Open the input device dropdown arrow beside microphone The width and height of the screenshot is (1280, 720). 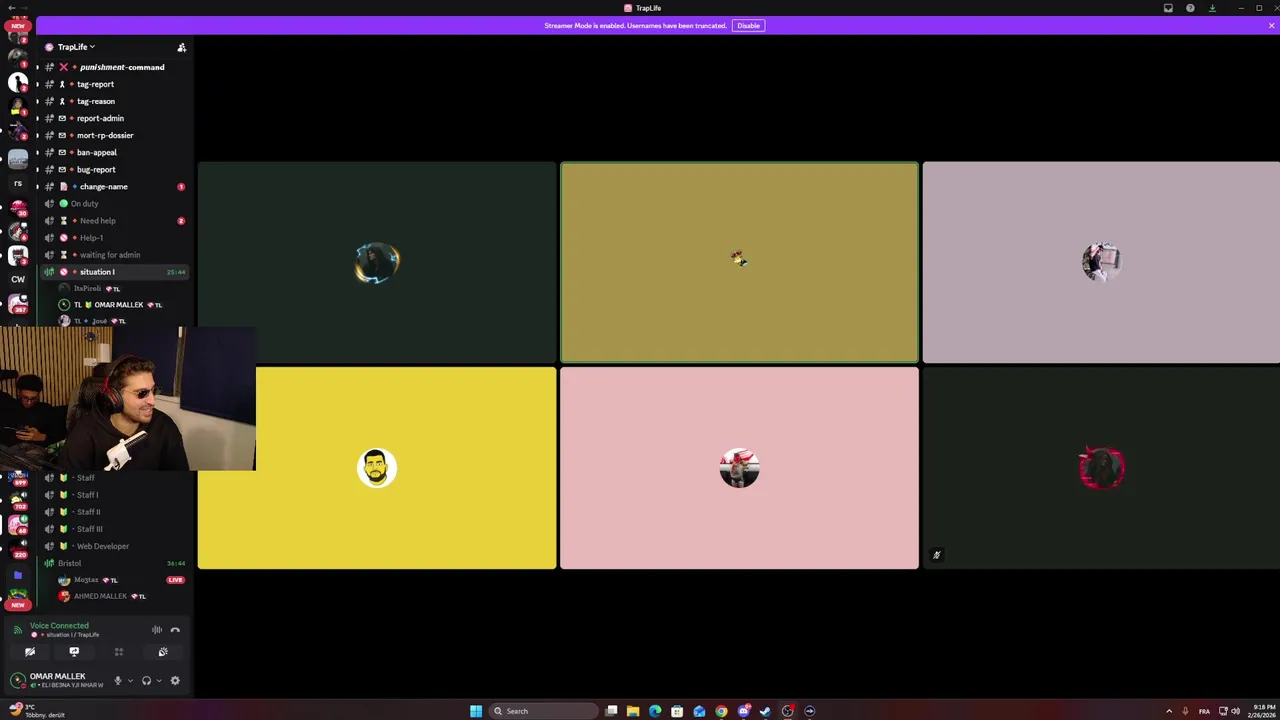click(x=130, y=680)
